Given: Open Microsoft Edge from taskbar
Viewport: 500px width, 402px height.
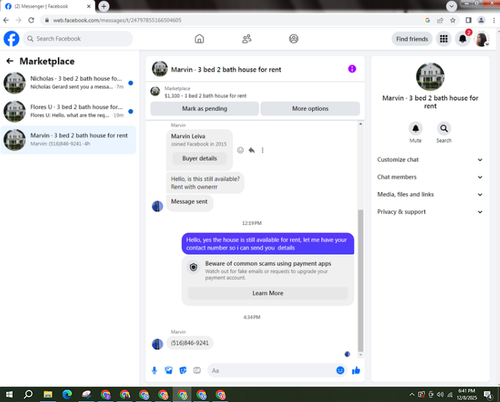Looking at the screenshot, I should 67,395.
